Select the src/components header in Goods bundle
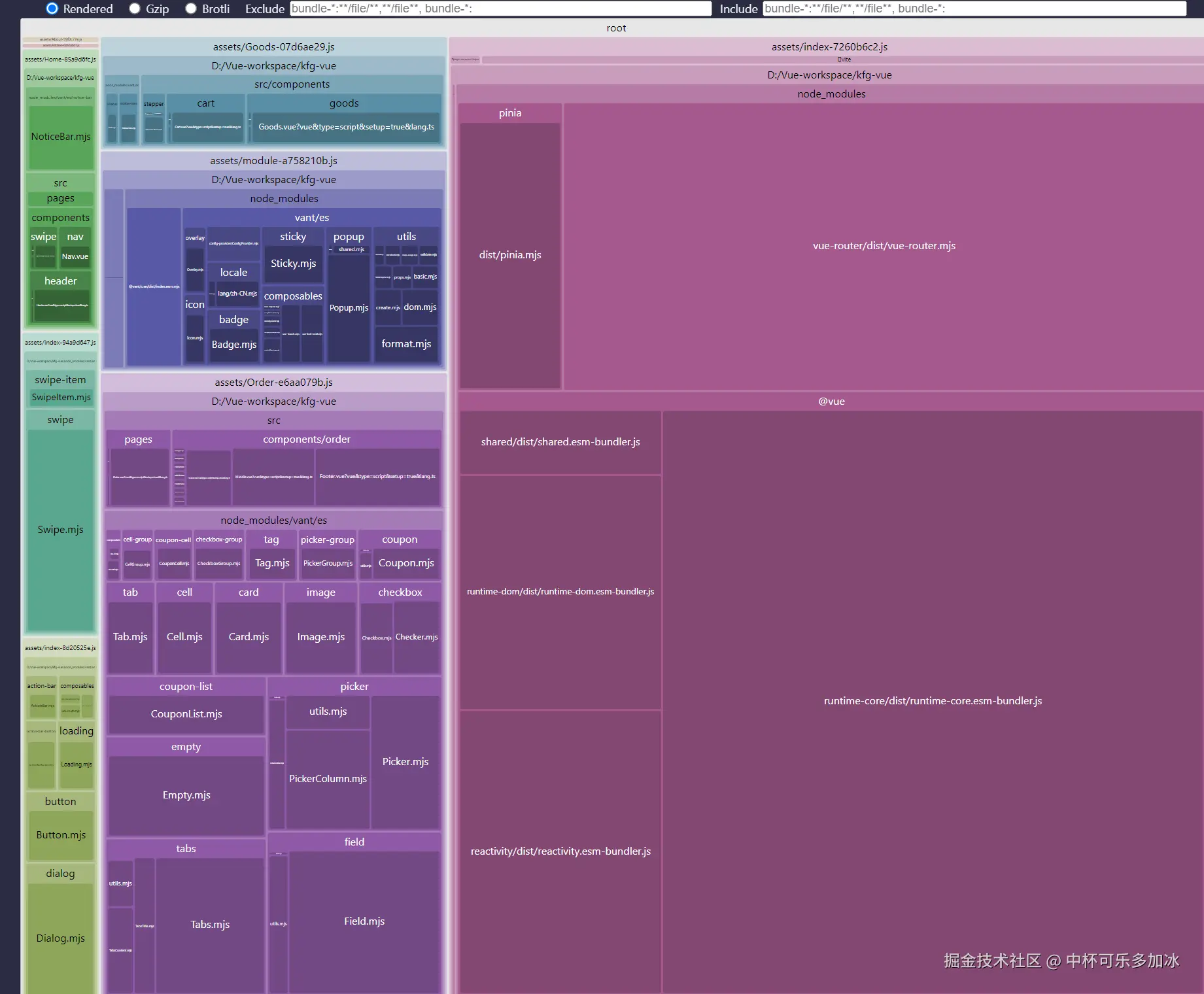The height and width of the screenshot is (994, 1204). 292,84
